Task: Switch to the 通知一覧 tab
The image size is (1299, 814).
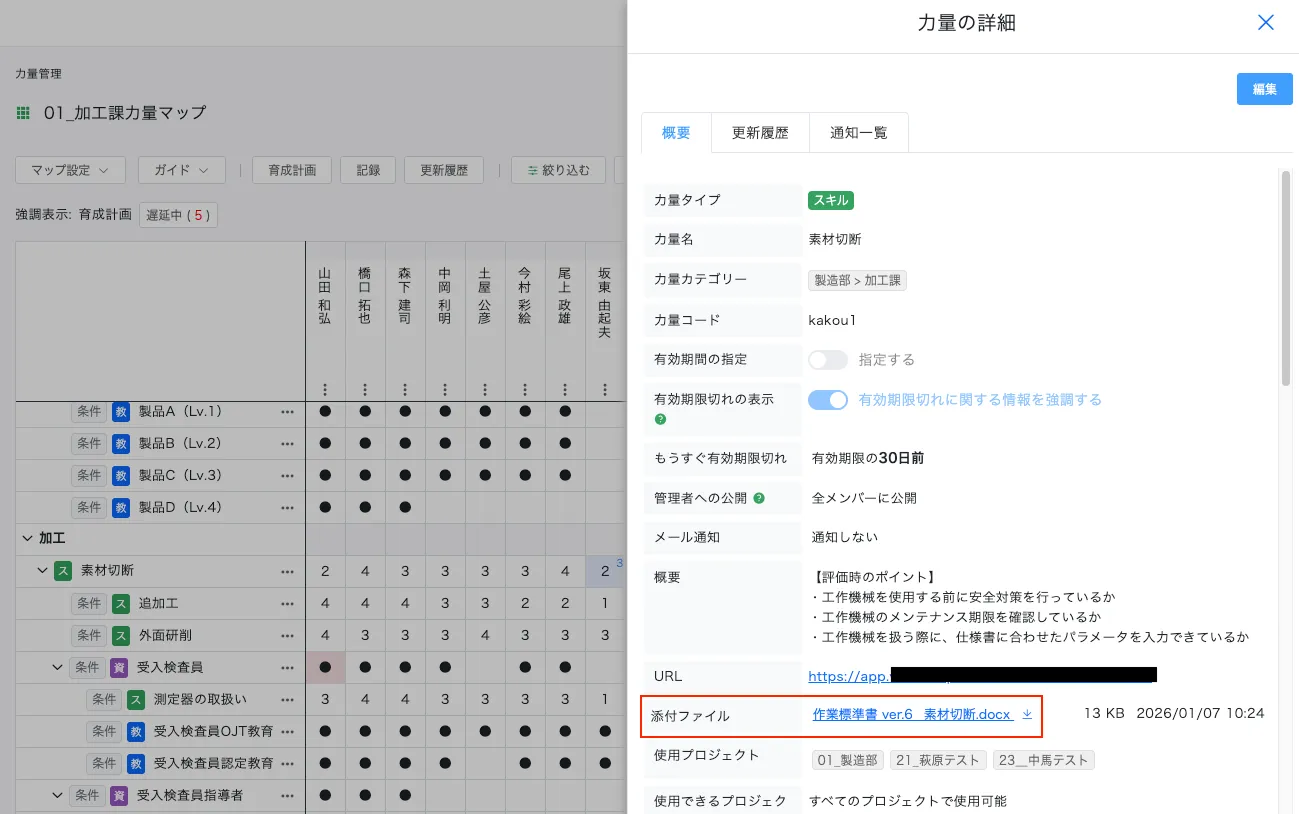Action: tap(858, 132)
